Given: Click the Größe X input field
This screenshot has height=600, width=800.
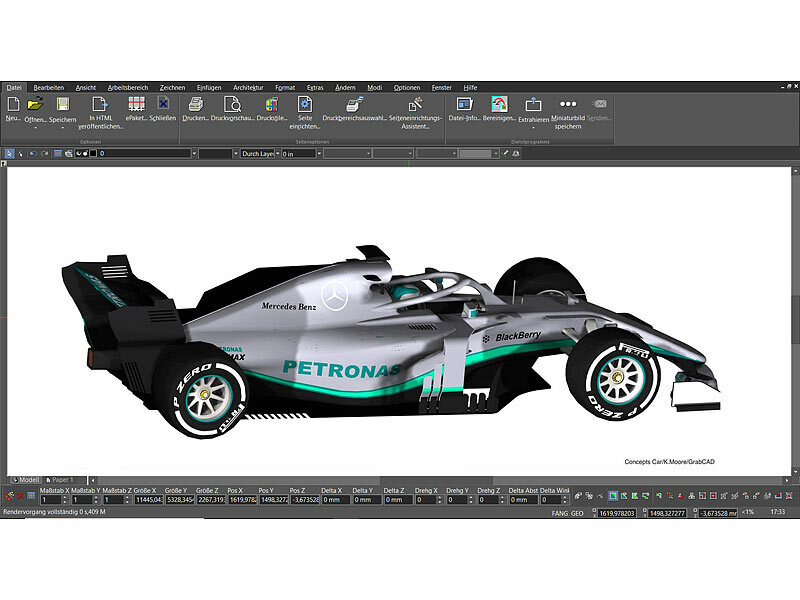Looking at the screenshot, I should tap(148, 500).
